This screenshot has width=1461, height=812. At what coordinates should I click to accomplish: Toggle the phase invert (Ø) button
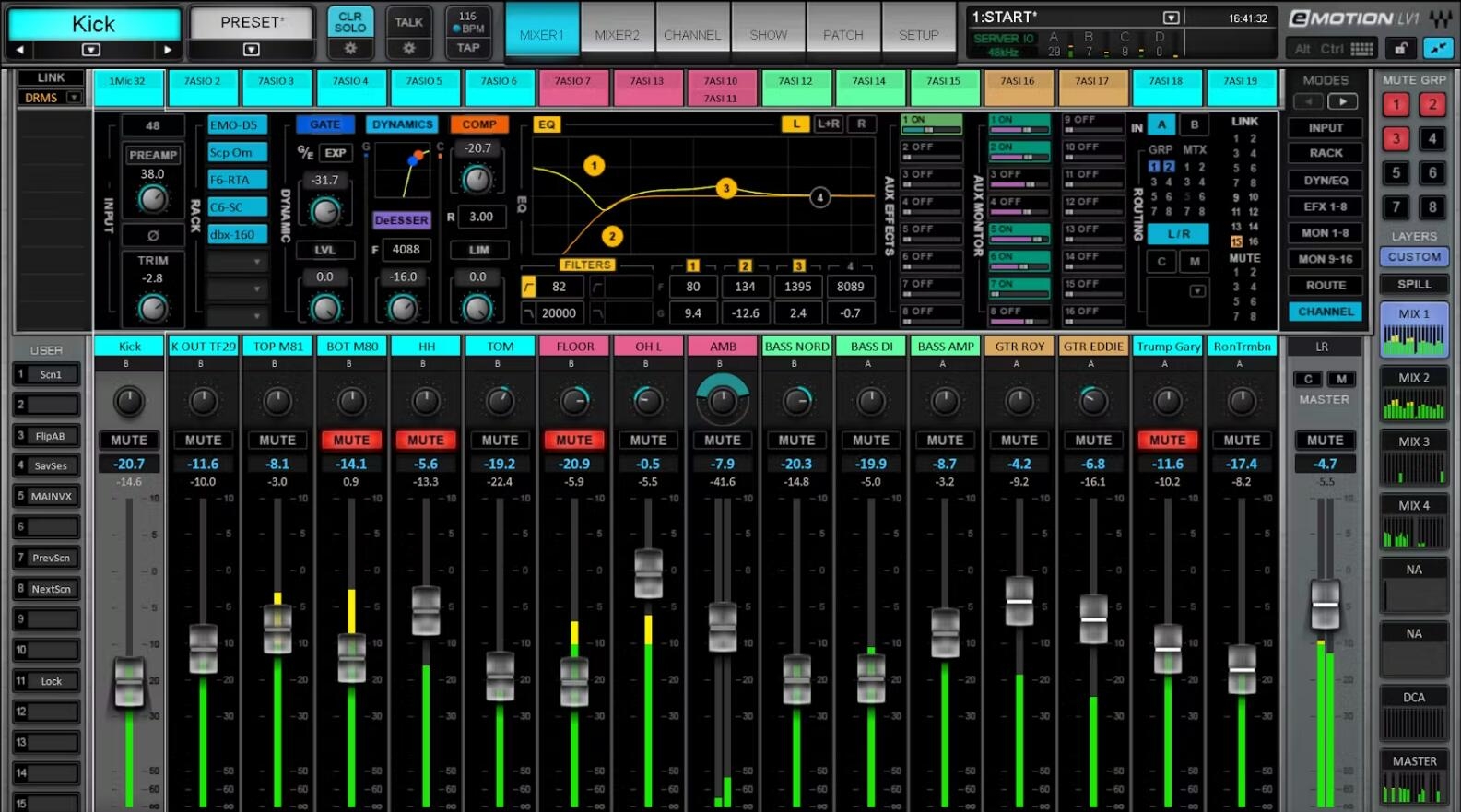(x=153, y=235)
